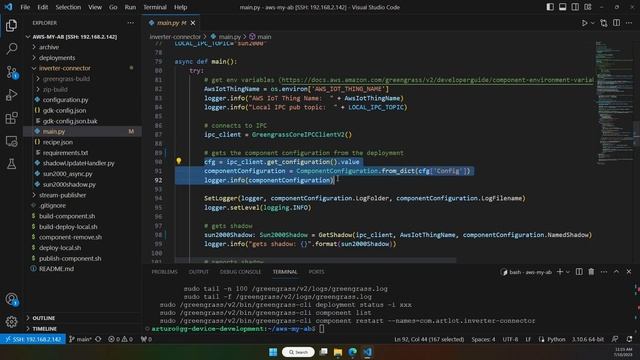
Task: Open Remote Explorer view
Action: pos(11,141)
